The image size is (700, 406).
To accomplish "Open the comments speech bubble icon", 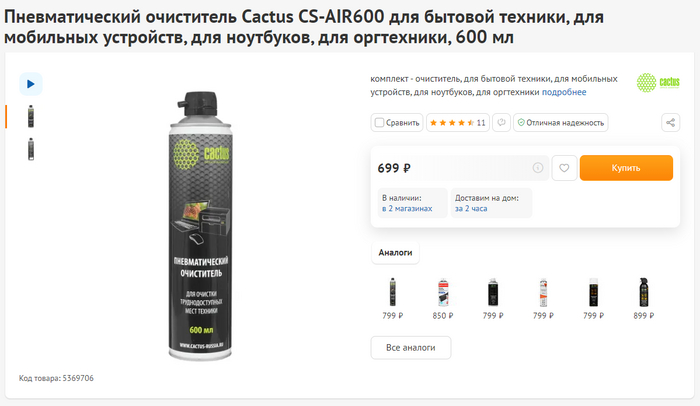I will coord(501,122).
